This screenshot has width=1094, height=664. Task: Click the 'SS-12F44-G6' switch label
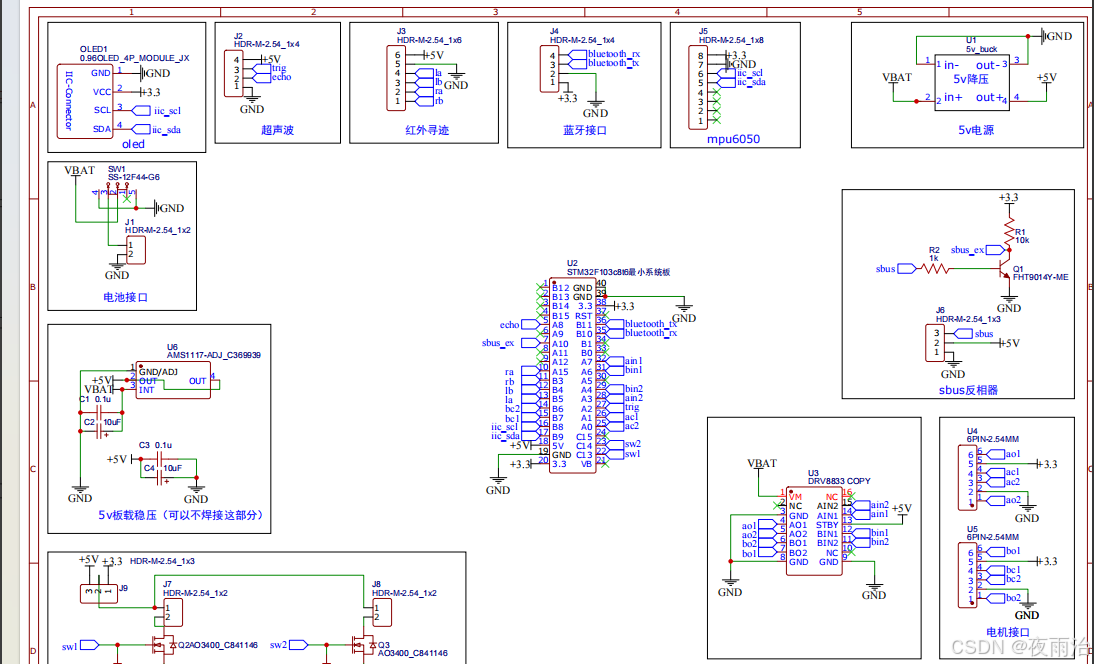[x=133, y=178]
